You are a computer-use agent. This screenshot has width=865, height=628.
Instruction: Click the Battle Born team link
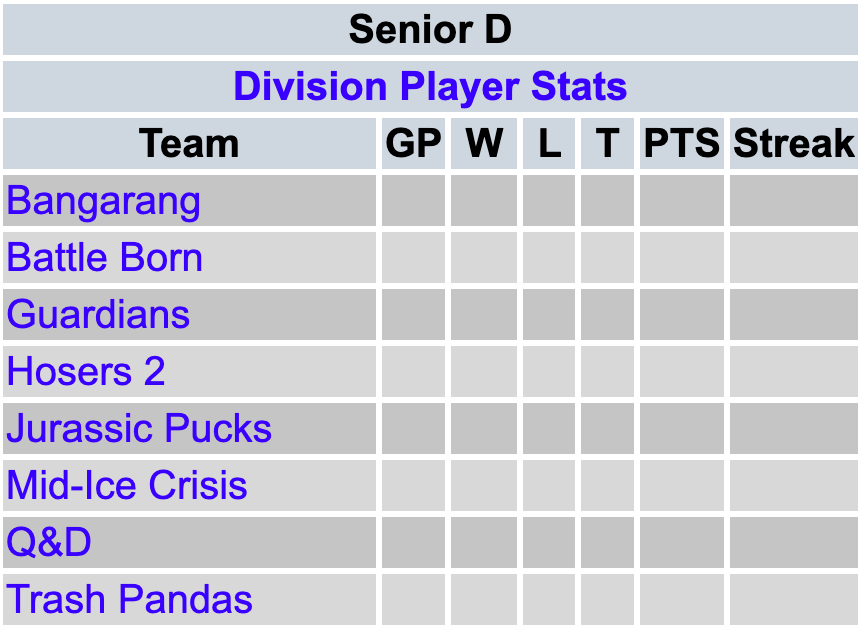coord(105,258)
